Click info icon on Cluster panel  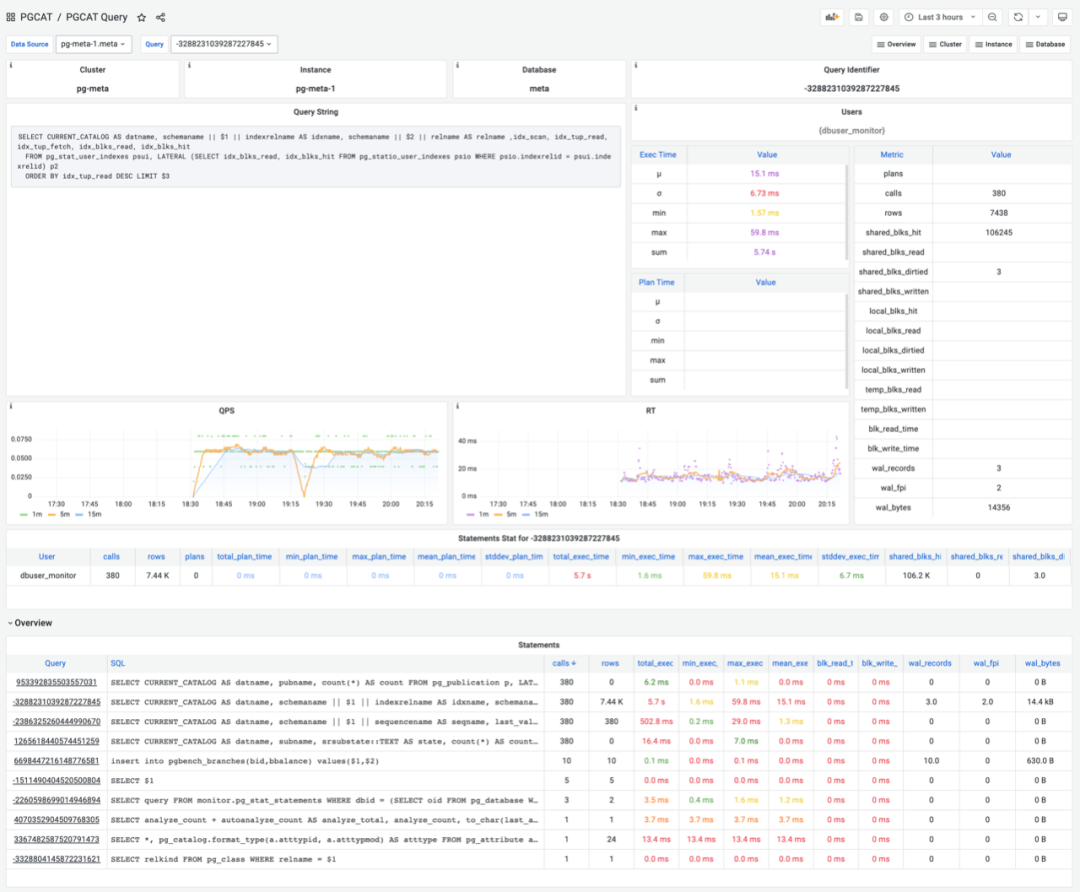tap(11, 65)
